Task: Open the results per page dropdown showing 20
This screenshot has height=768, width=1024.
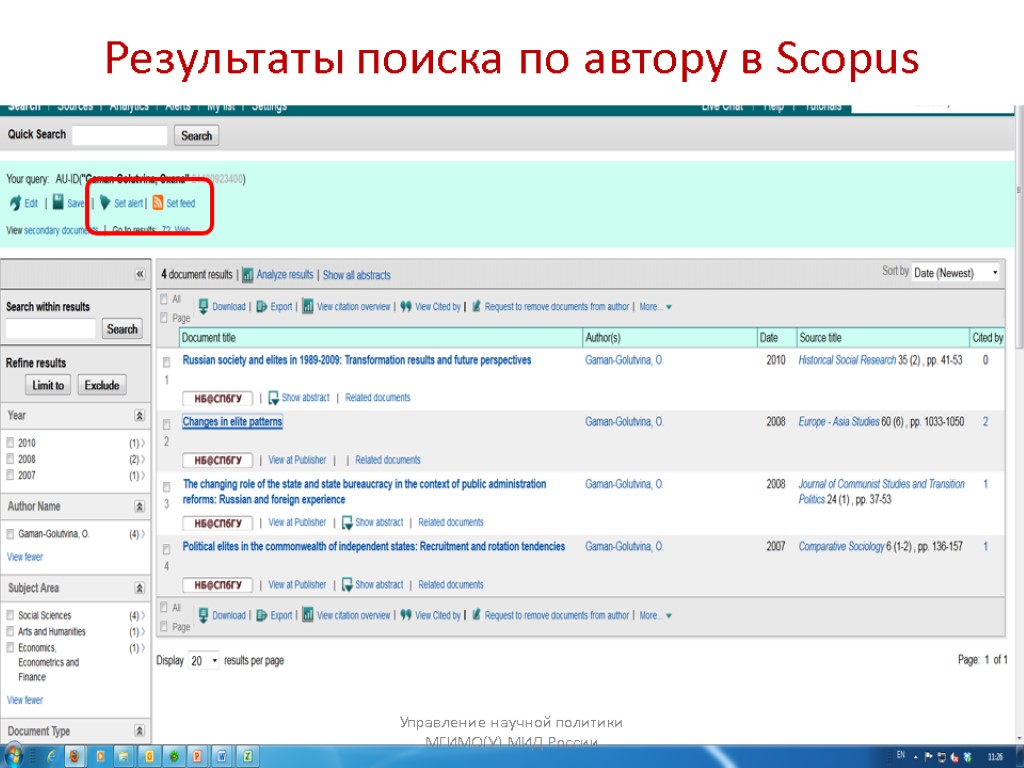Action: (x=203, y=661)
